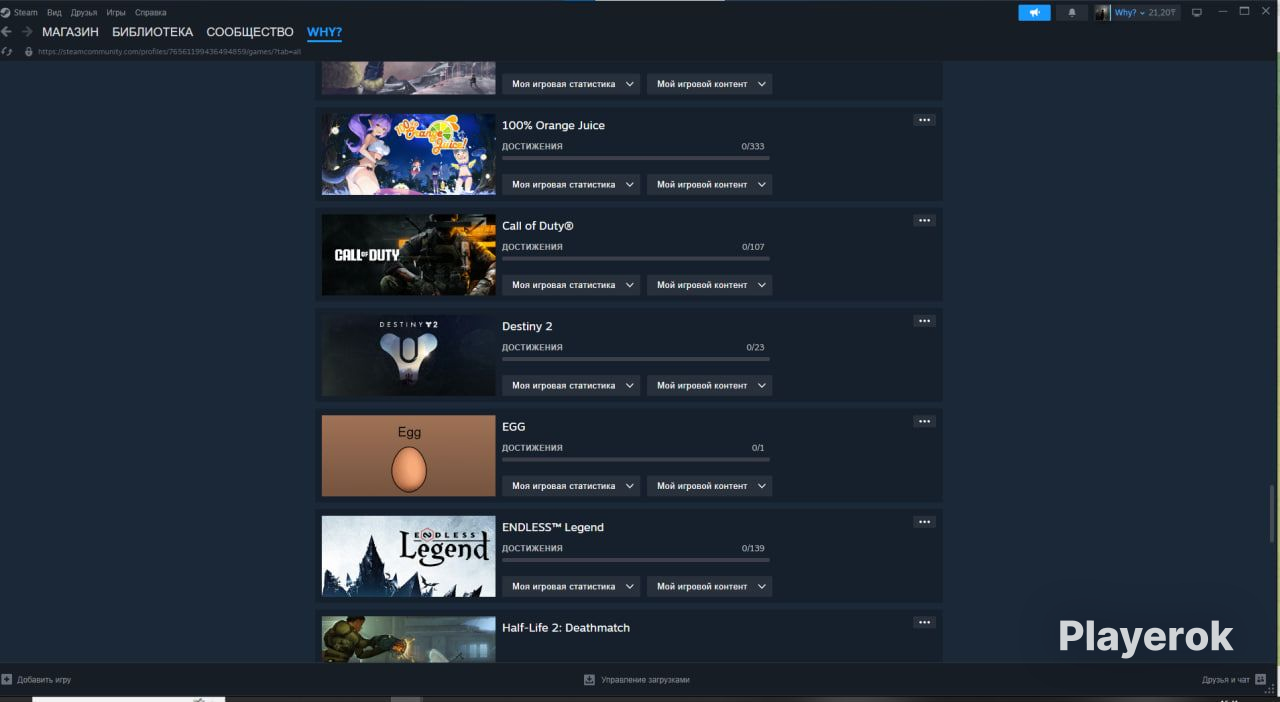Image resolution: width=1280 pixels, height=702 pixels.
Task: Open the notifications bell
Action: [x=1072, y=12]
